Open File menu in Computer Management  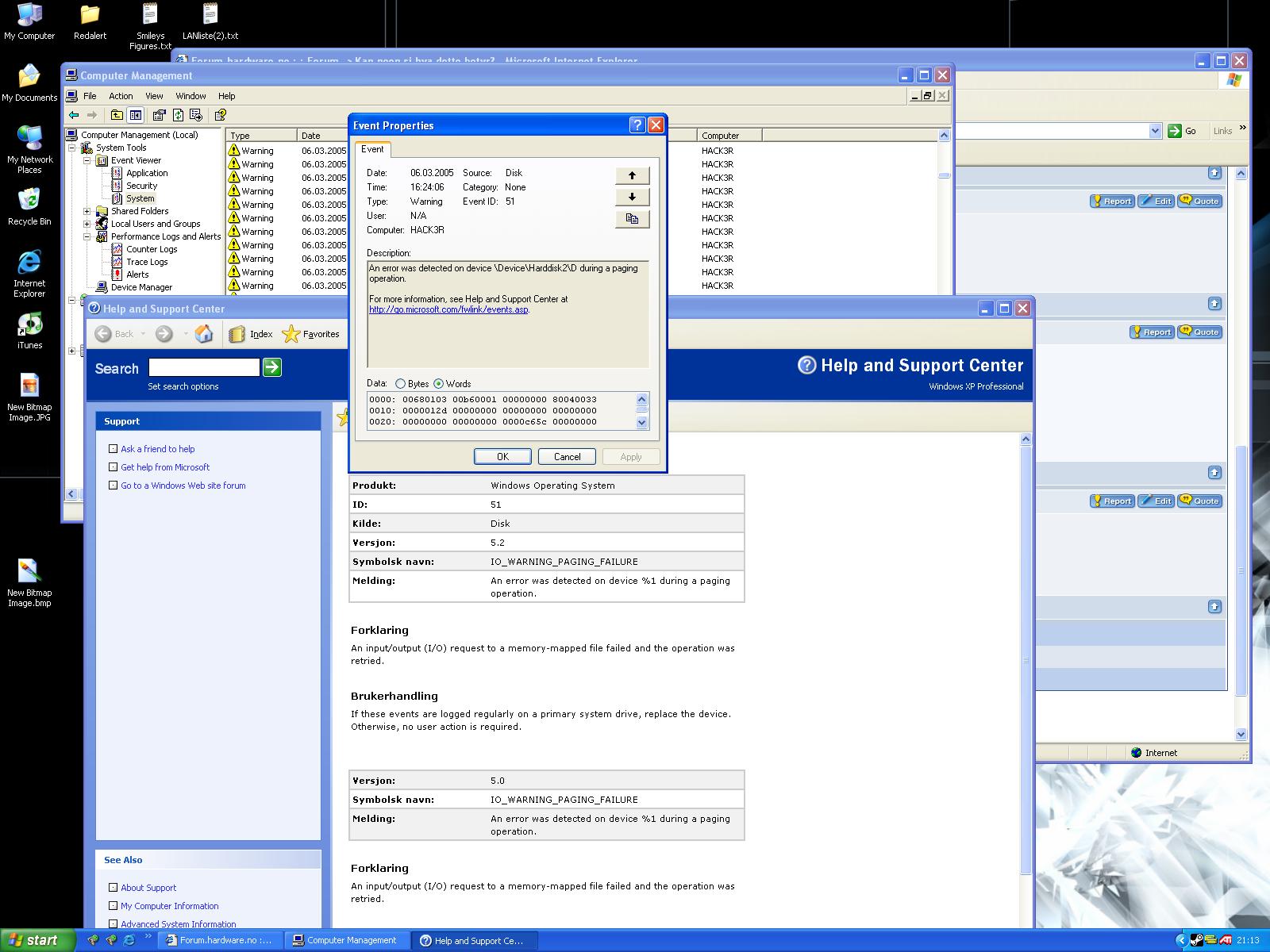click(90, 96)
